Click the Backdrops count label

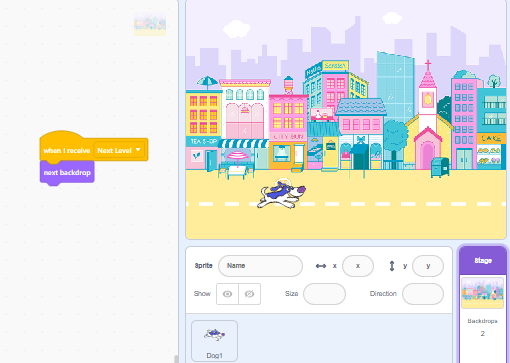(482, 321)
